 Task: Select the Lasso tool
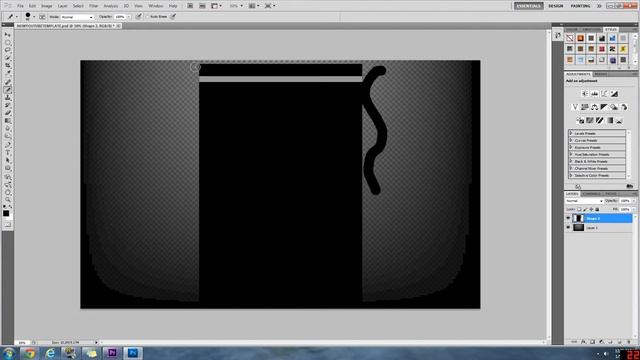tap(7, 50)
